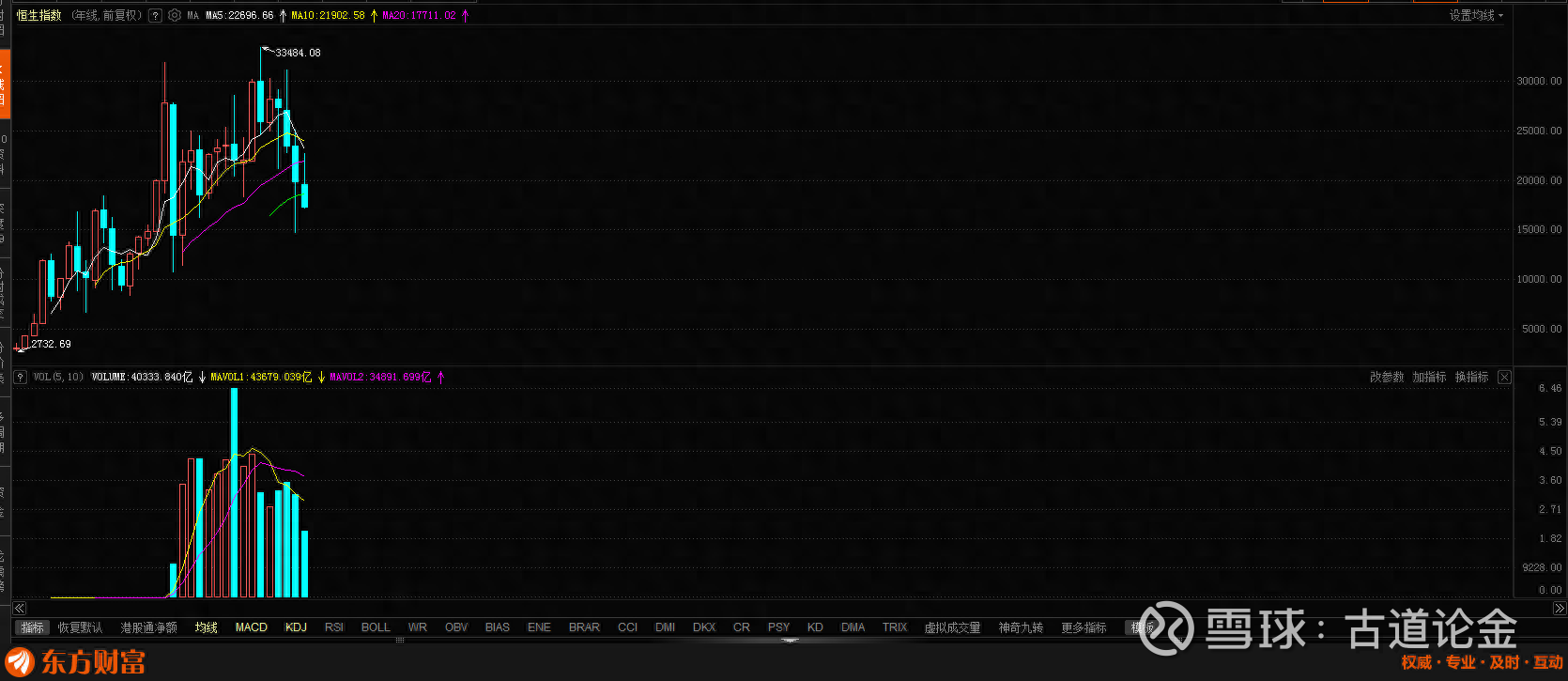1568x681 pixels.
Task: Select the DMI indicator
Action: click(x=665, y=627)
